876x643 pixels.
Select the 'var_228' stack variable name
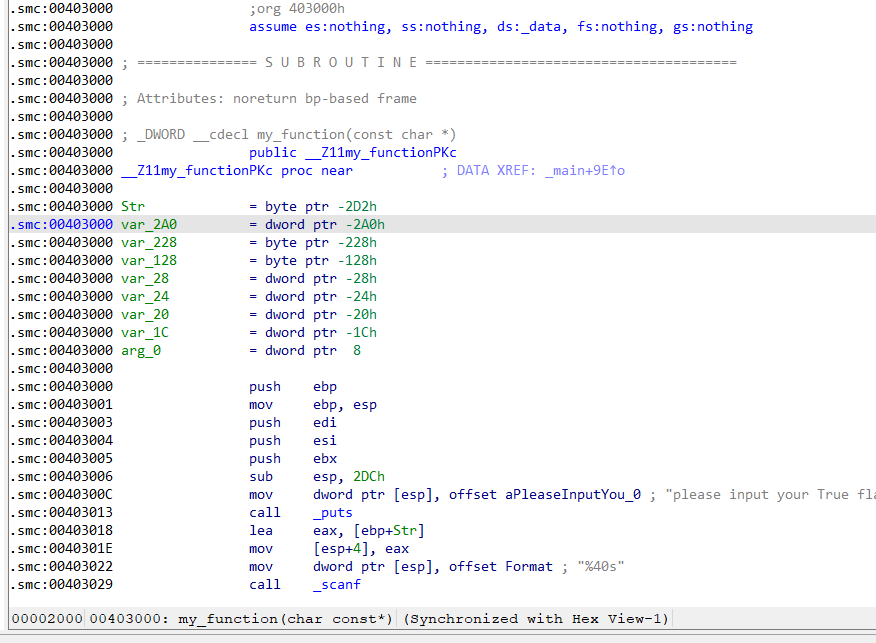[x=149, y=242]
